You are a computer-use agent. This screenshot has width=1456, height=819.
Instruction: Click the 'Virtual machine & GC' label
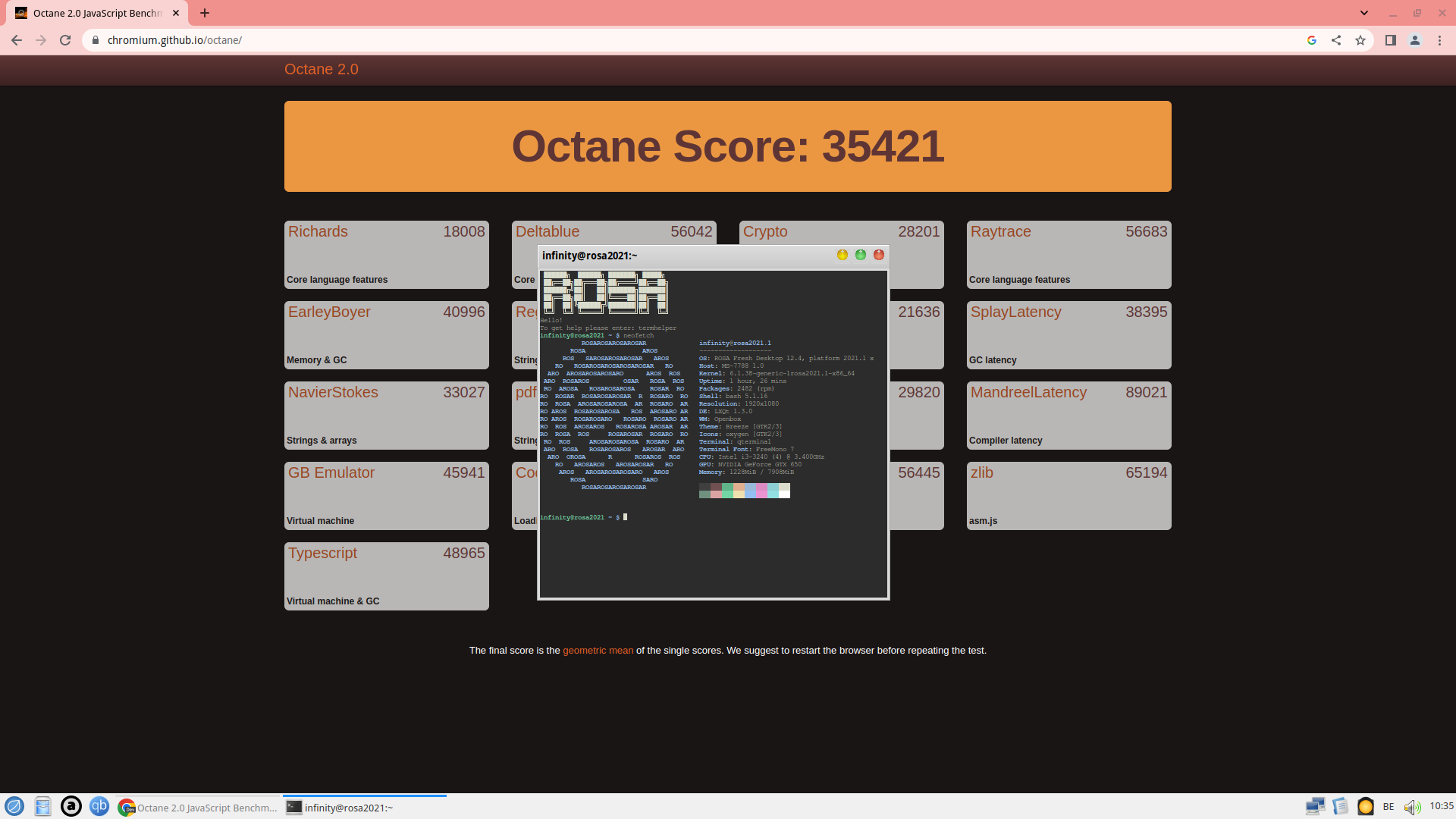333,601
